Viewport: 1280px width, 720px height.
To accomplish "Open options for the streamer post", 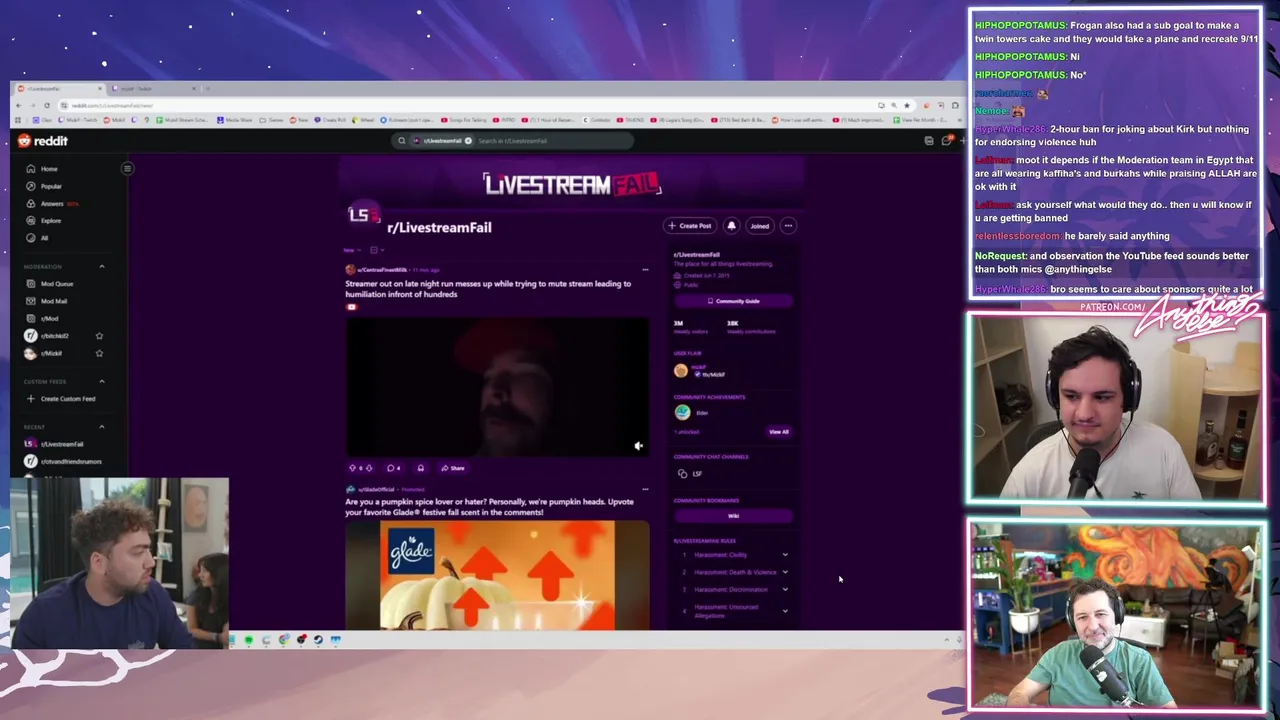I will point(645,270).
